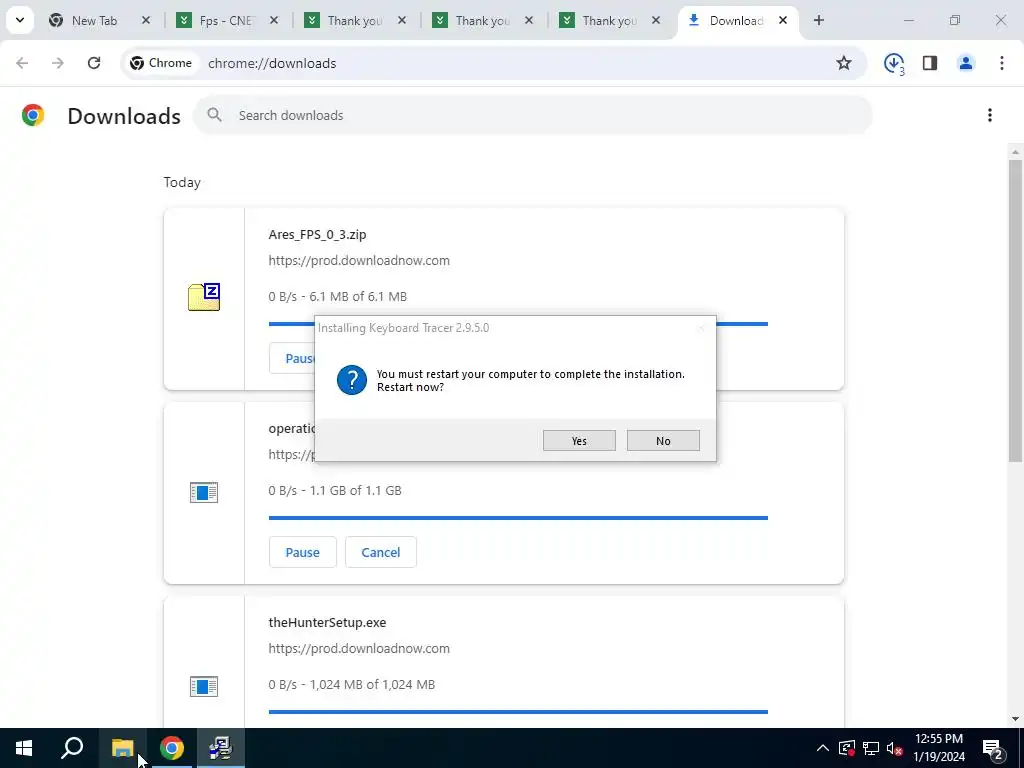
Task: Click the Chrome logo beside Downloads
Action: (x=33, y=115)
